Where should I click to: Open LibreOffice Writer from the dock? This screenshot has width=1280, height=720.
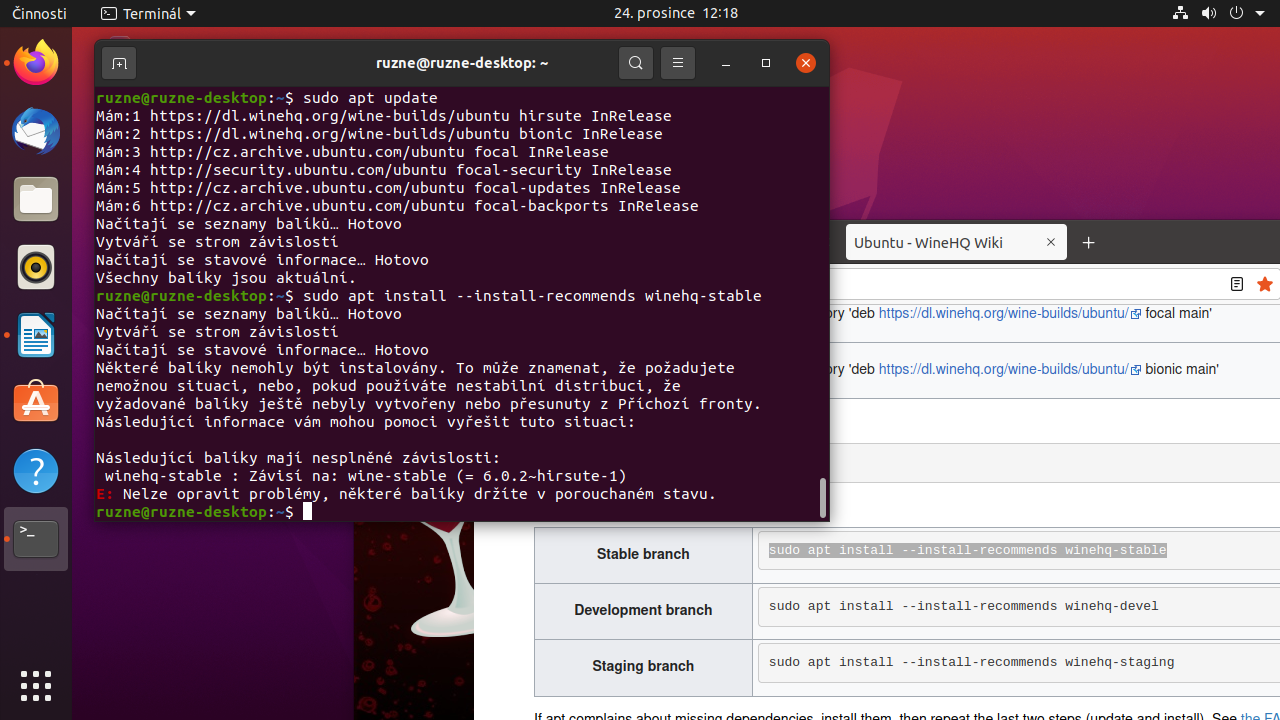coord(36,335)
